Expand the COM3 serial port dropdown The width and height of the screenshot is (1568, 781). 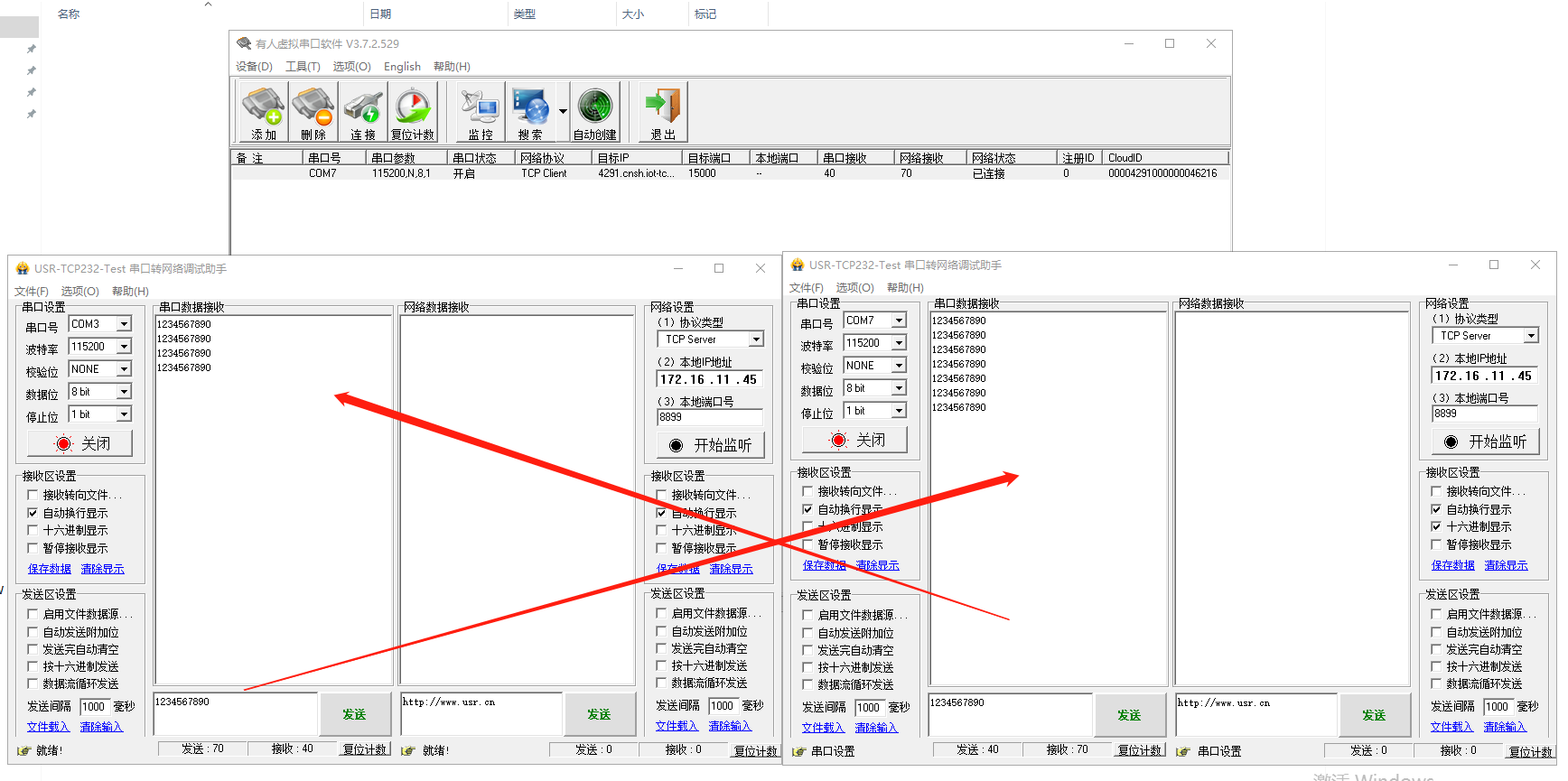coord(124,324)
